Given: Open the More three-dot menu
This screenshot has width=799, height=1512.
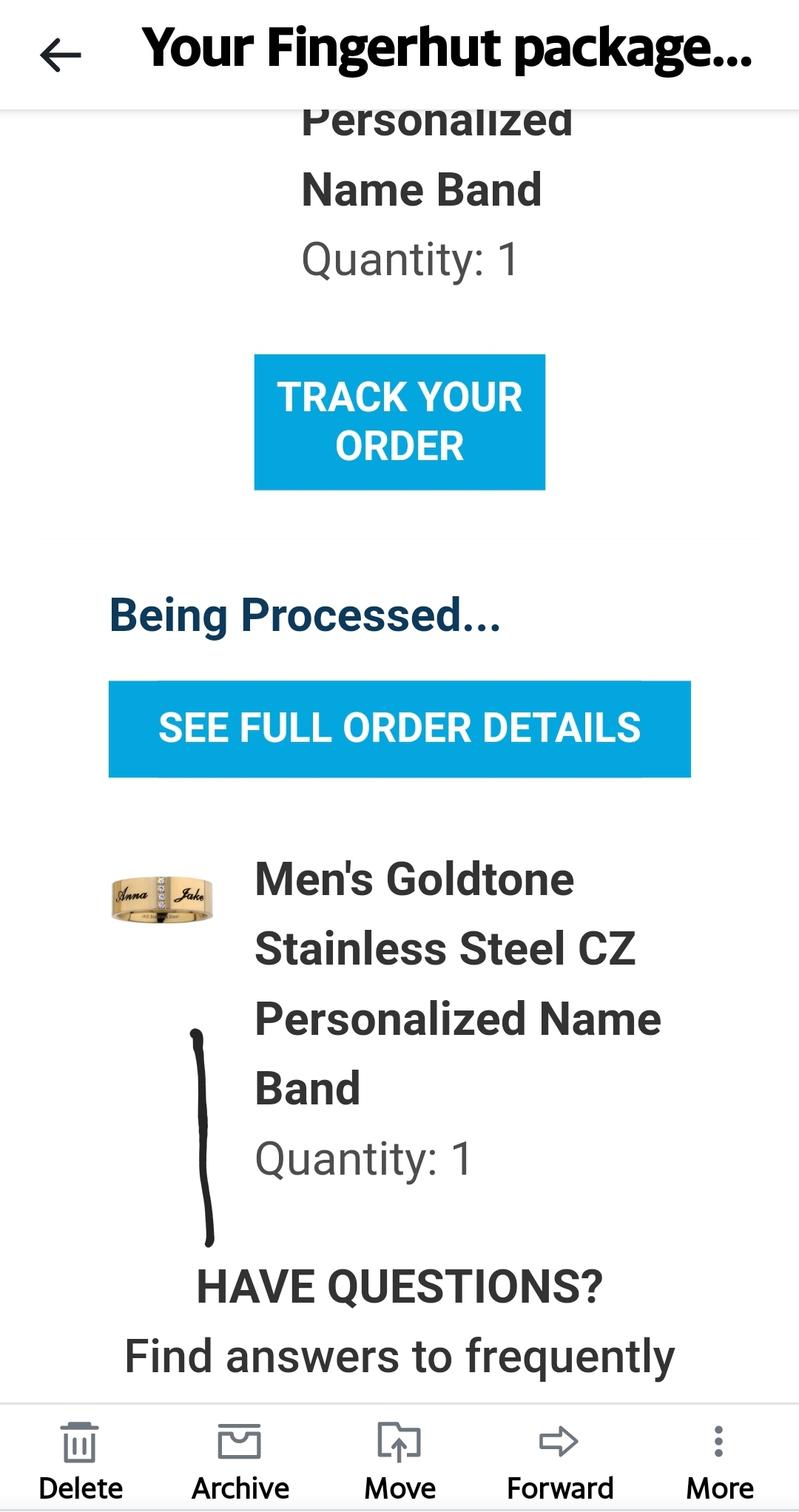Looking at the screenshot, I should point(718,1441).
